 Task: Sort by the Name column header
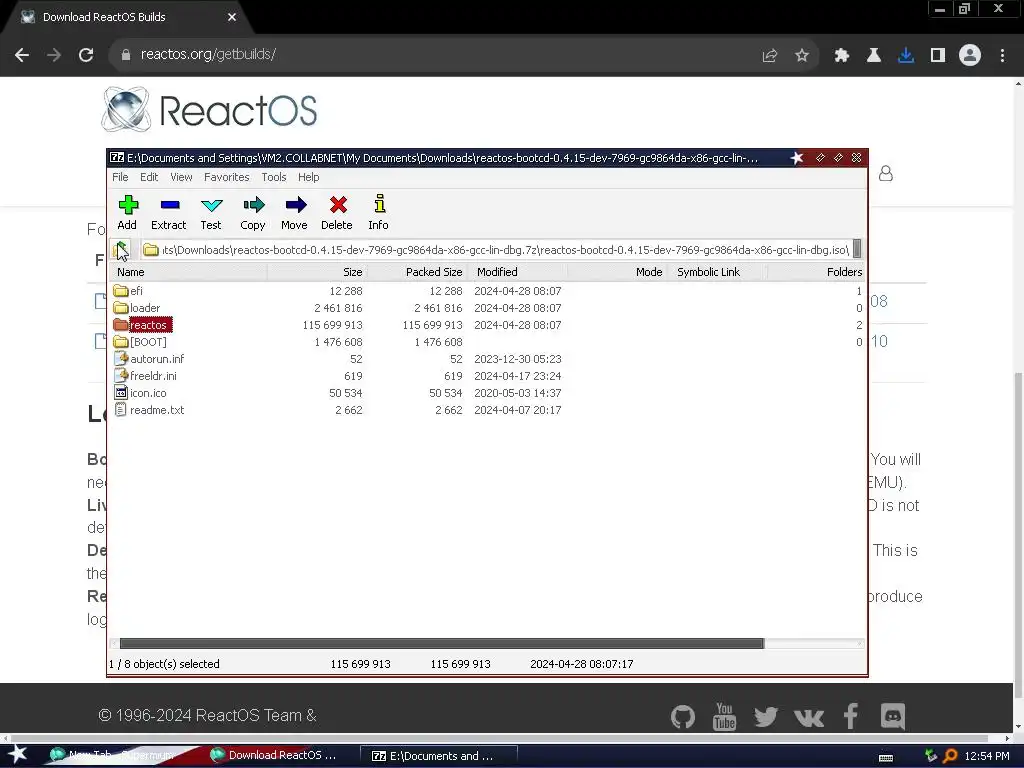[x=188, y=272]
